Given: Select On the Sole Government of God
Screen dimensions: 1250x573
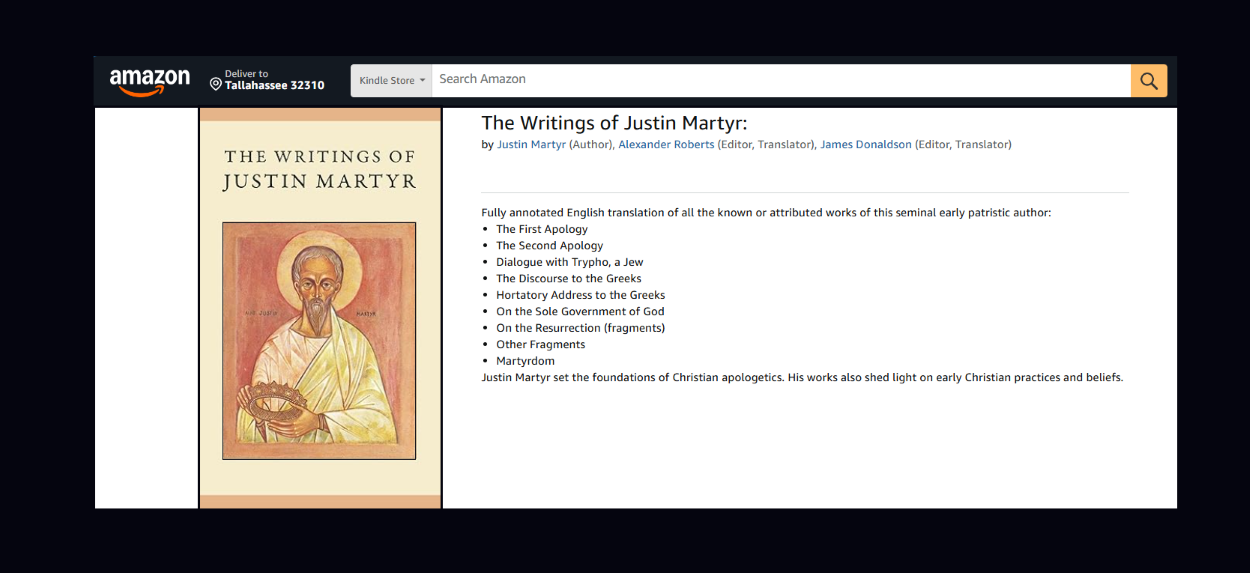Looking at the screenshot, I should click(x=580, y=312).
